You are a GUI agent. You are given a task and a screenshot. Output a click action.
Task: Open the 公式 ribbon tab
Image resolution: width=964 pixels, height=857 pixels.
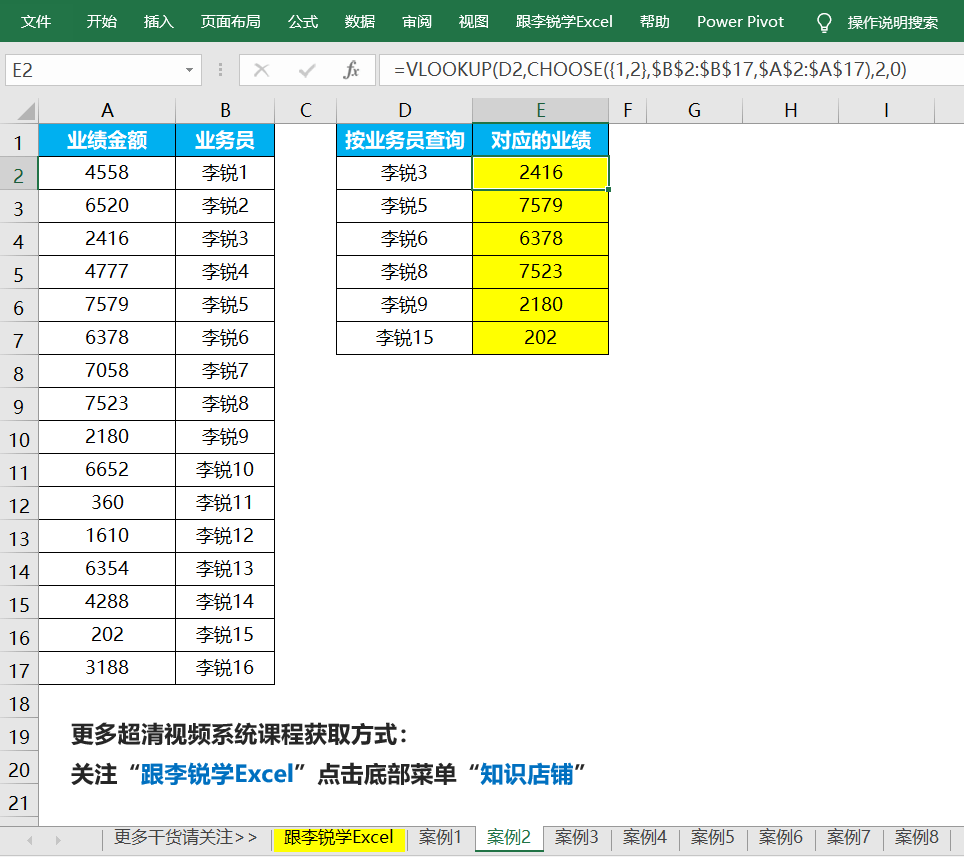pyautogui.click(x=303, y=22)
